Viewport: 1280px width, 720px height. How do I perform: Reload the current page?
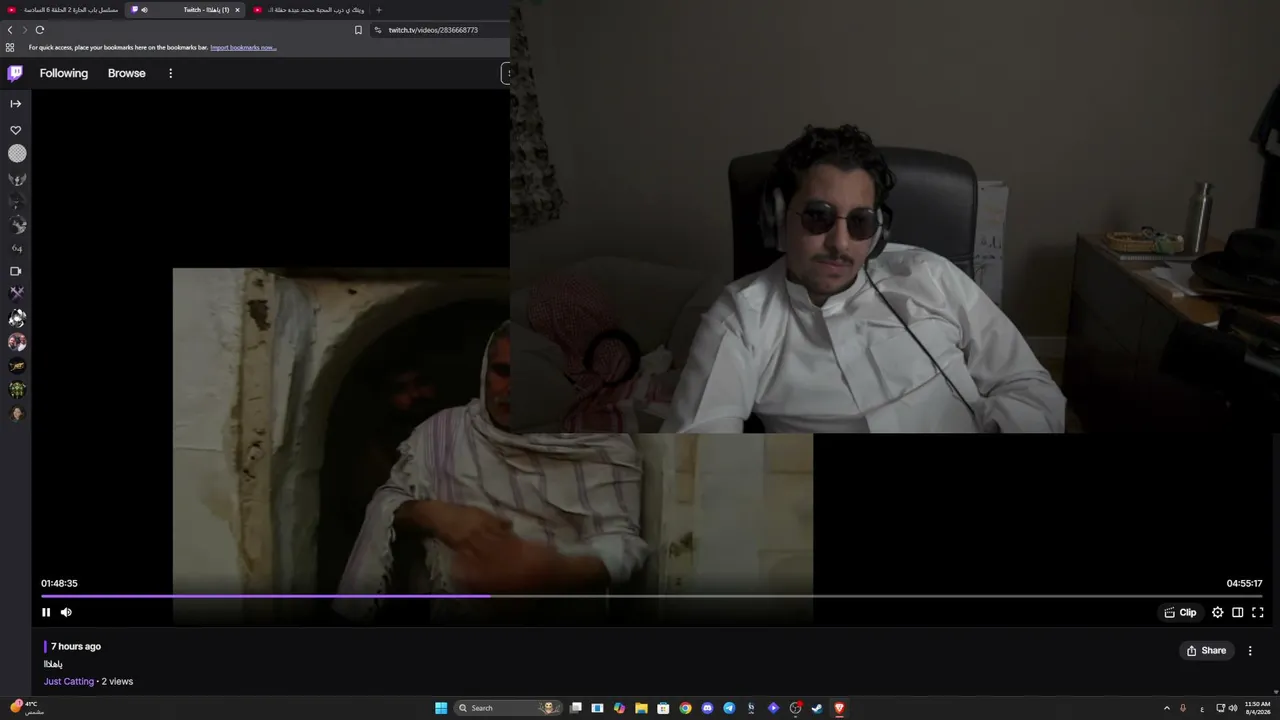point(40,30)
